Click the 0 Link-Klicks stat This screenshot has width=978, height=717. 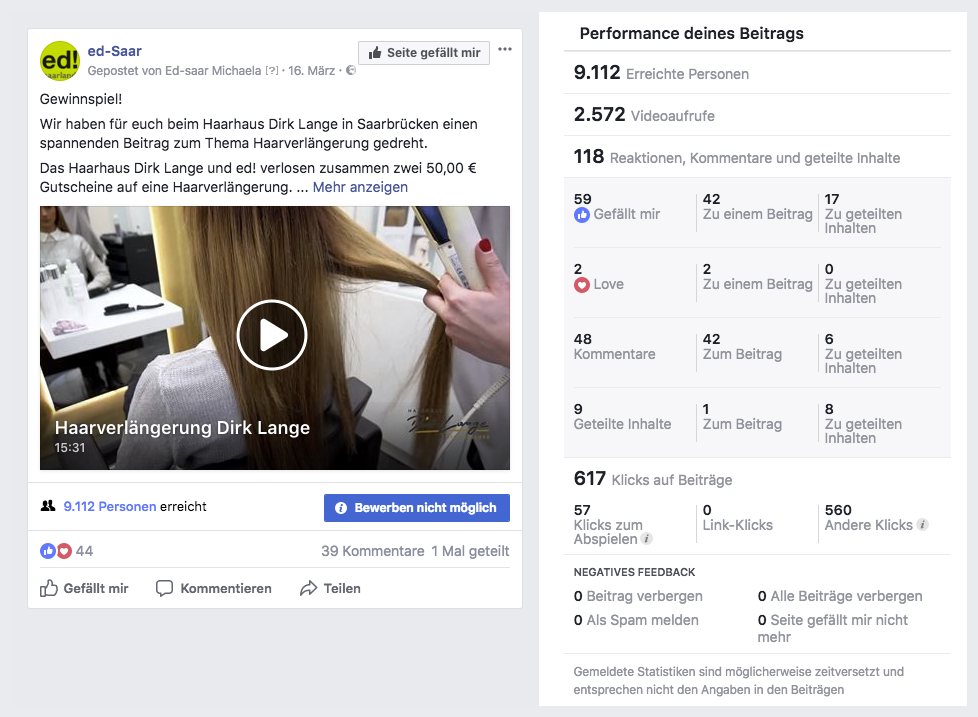click(737, 518)
